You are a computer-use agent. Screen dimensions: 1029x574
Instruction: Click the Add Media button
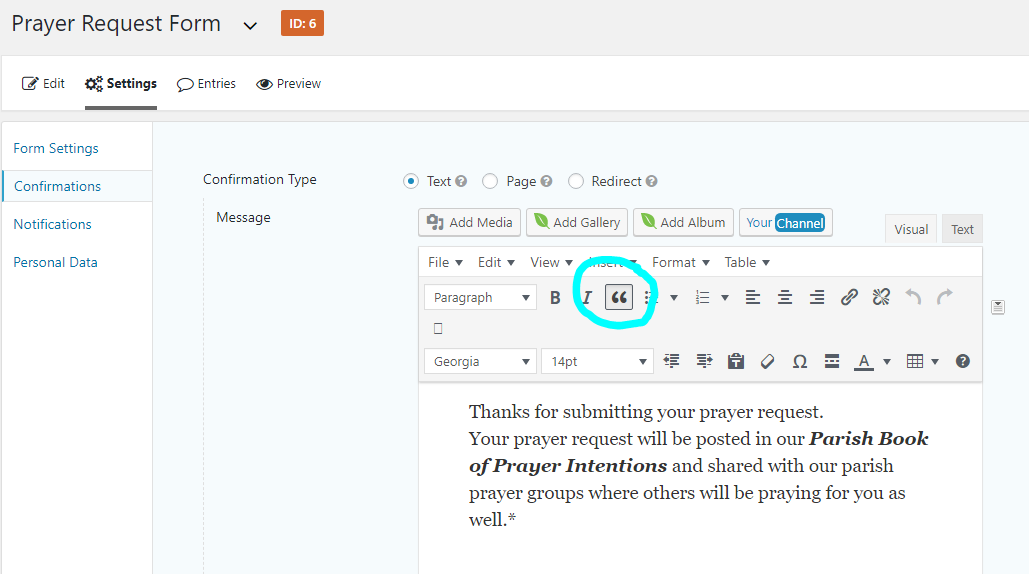click(469, 222)
